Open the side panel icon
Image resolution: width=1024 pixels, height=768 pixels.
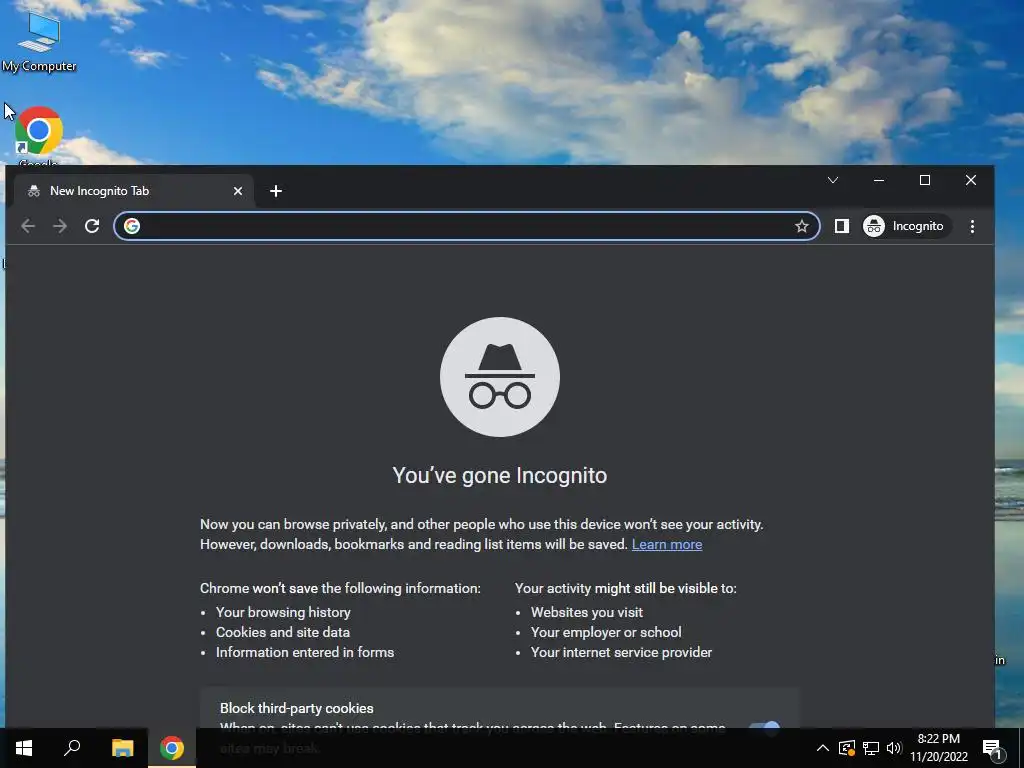[842, 226]
